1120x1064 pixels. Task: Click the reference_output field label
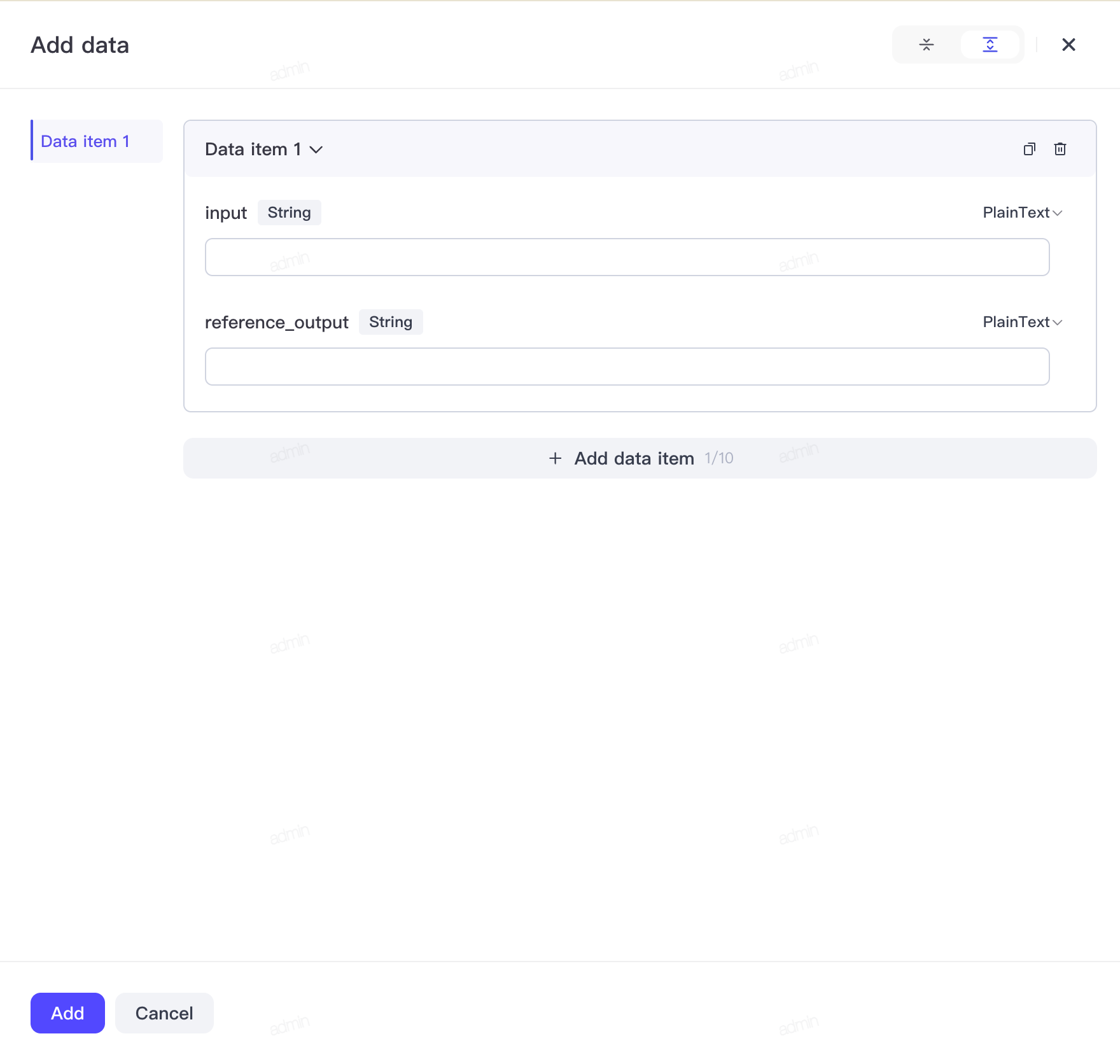click(x=276, y=322)
